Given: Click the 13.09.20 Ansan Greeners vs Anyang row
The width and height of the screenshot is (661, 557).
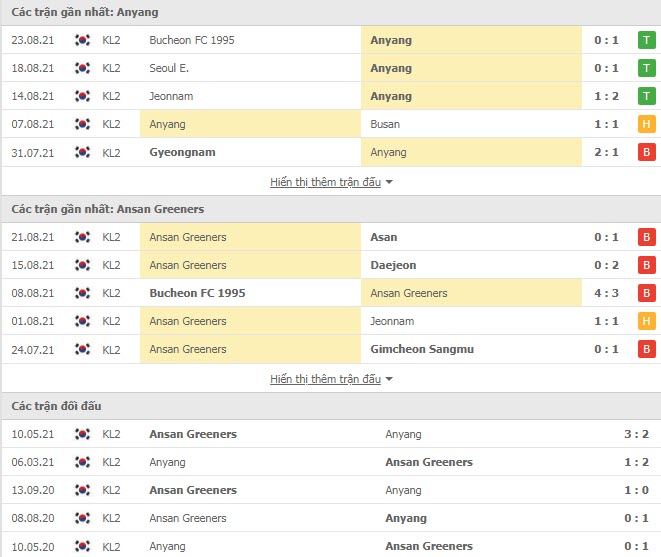Looking at the screenshot, I should tap(330, 490).
